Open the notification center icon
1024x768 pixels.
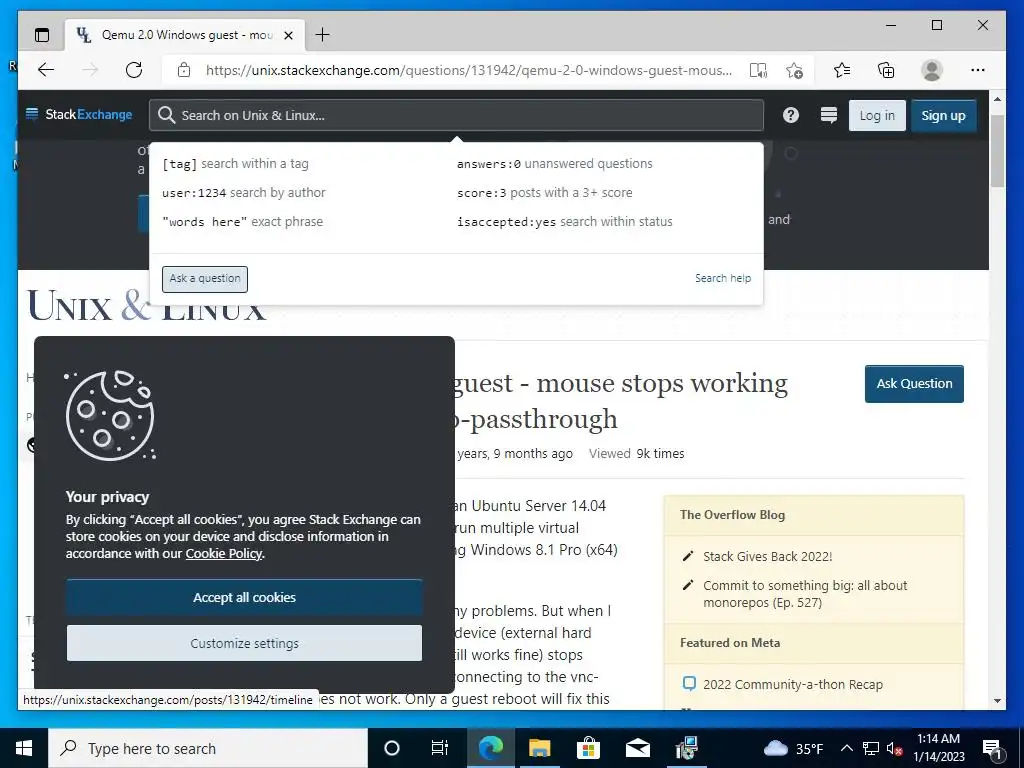(x=992, y=748)
